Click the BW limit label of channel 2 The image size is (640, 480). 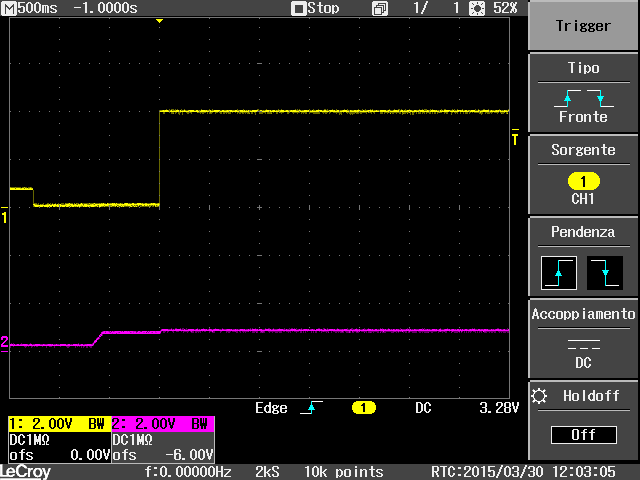coord(200,424)
